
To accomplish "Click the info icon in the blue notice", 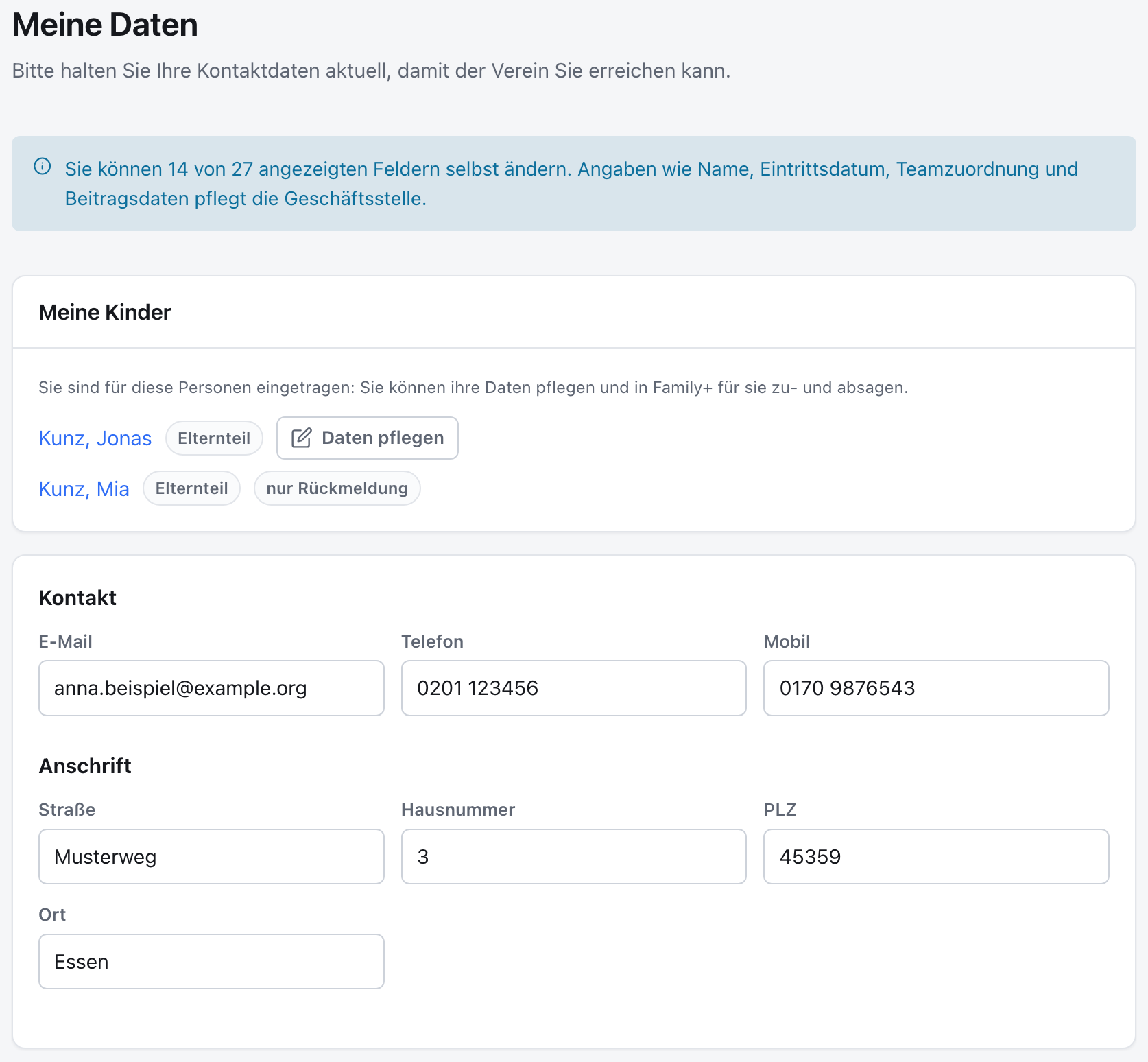I will pyautogui.click(x=43, y=167).
